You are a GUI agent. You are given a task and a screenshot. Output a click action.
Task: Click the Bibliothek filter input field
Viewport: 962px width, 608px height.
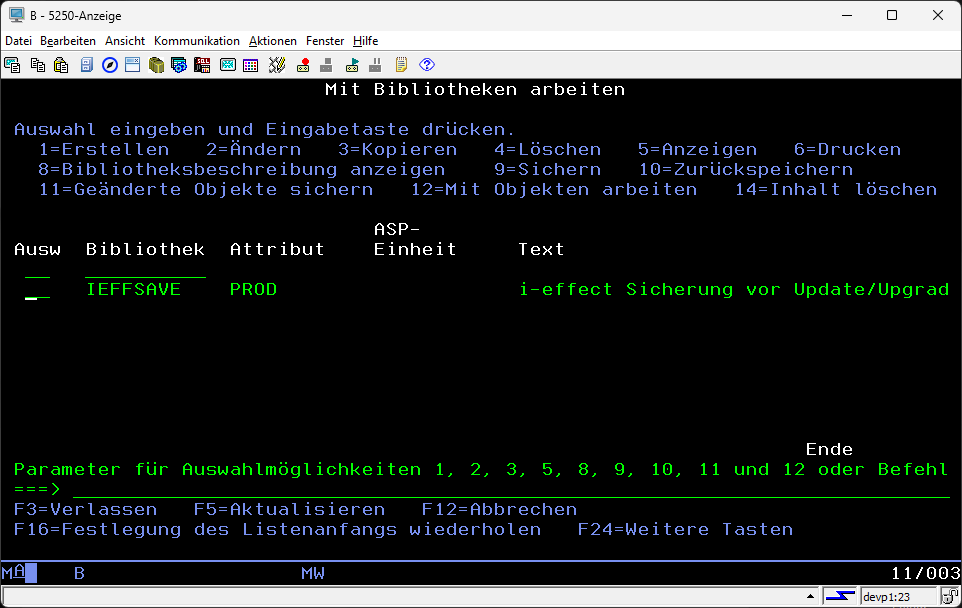coord(145,269)
